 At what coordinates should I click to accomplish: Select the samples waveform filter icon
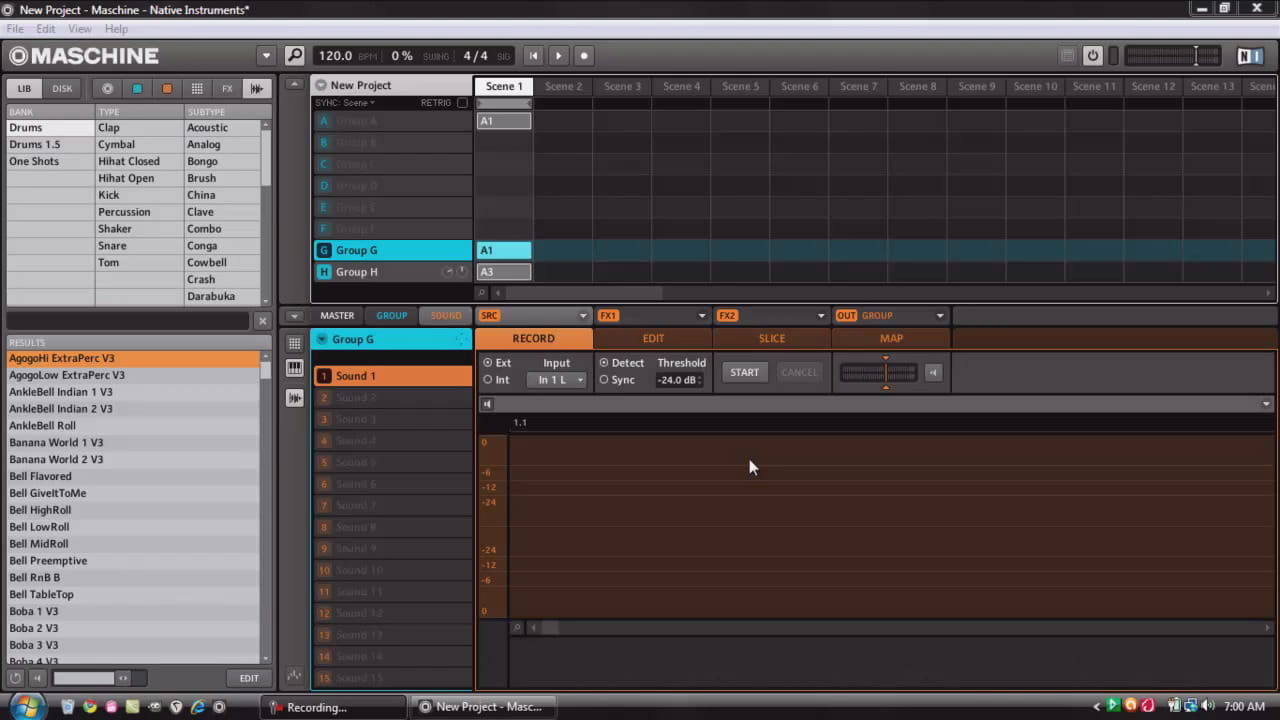(x=257, y=88)
